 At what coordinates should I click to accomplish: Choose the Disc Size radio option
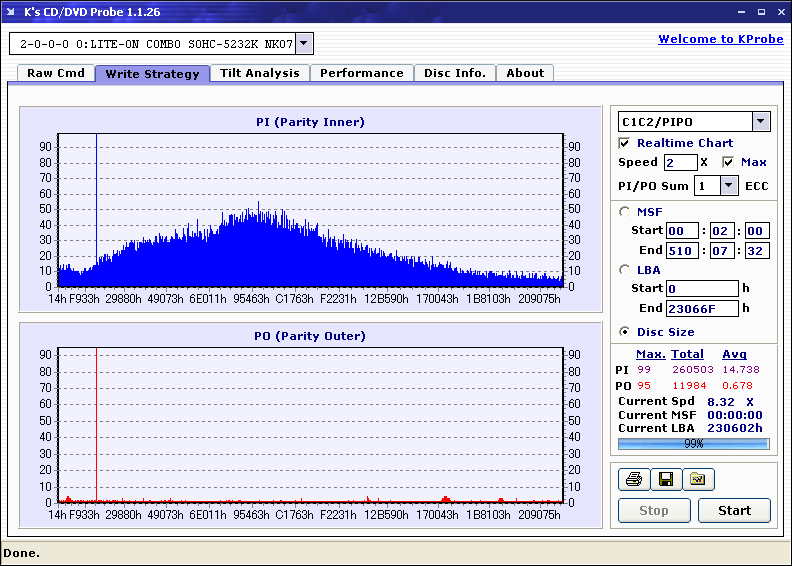(625, 332)
